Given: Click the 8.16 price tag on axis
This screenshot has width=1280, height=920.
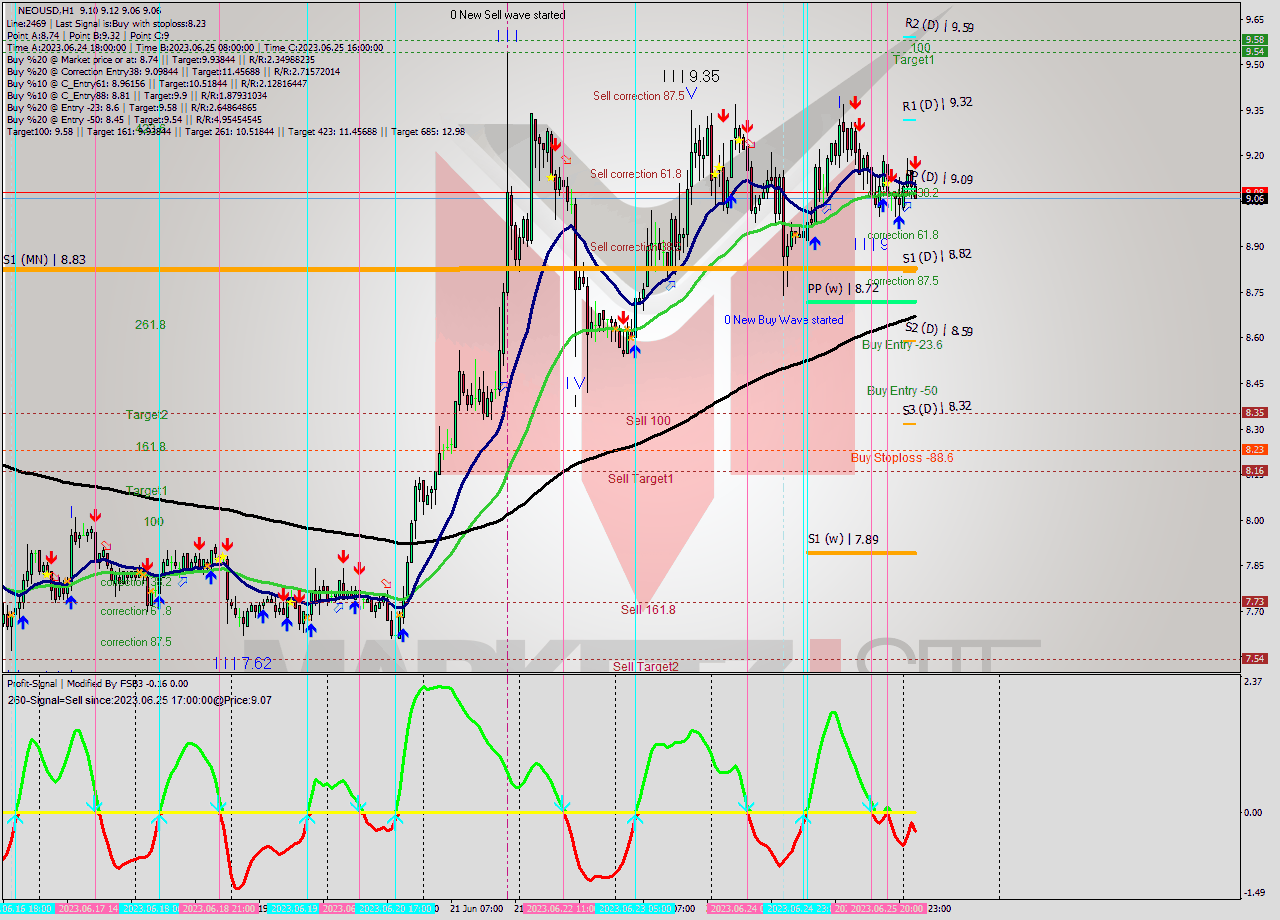Looking at the screenshot, I should tap(1254, 470).
